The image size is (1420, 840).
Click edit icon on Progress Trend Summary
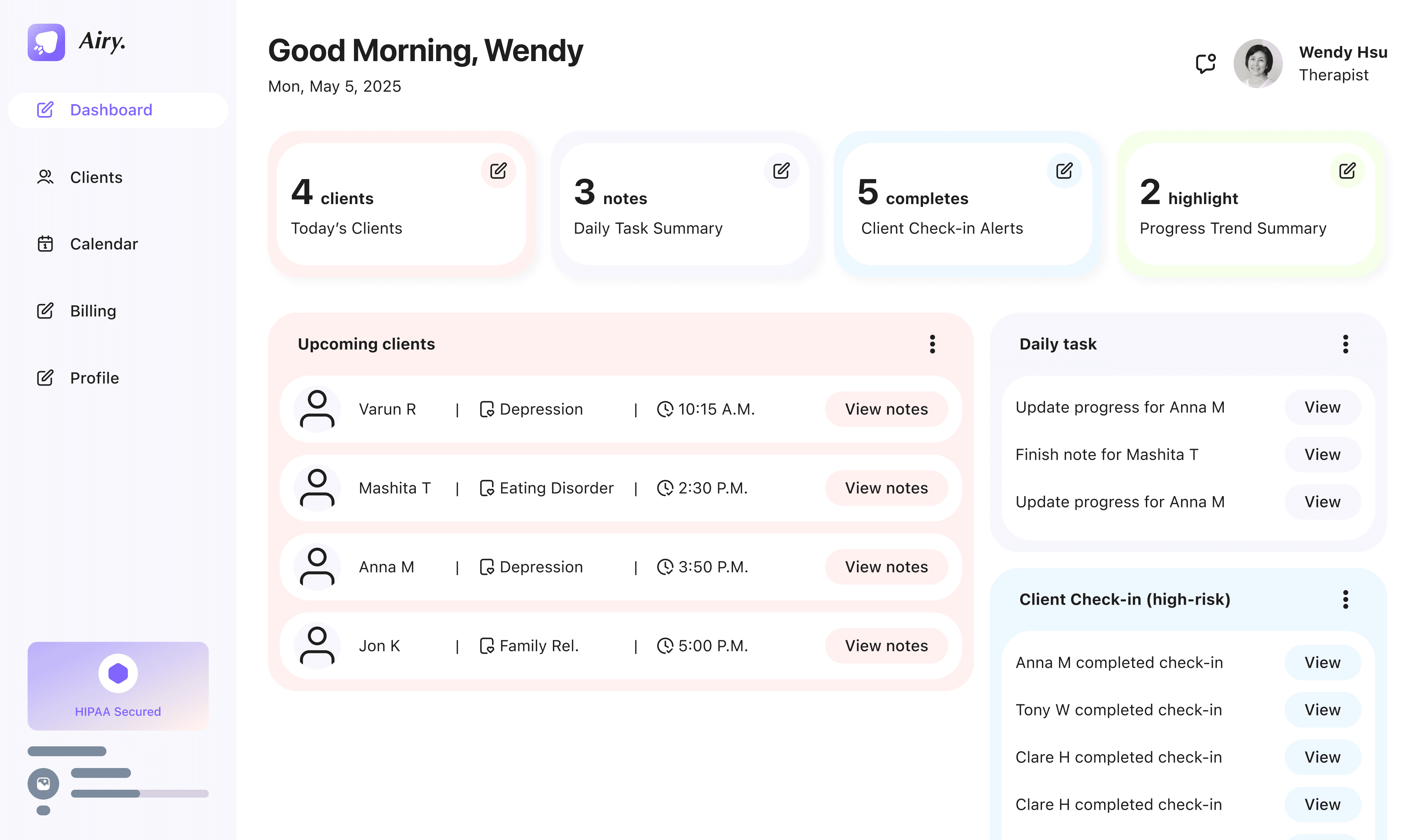1347,170
